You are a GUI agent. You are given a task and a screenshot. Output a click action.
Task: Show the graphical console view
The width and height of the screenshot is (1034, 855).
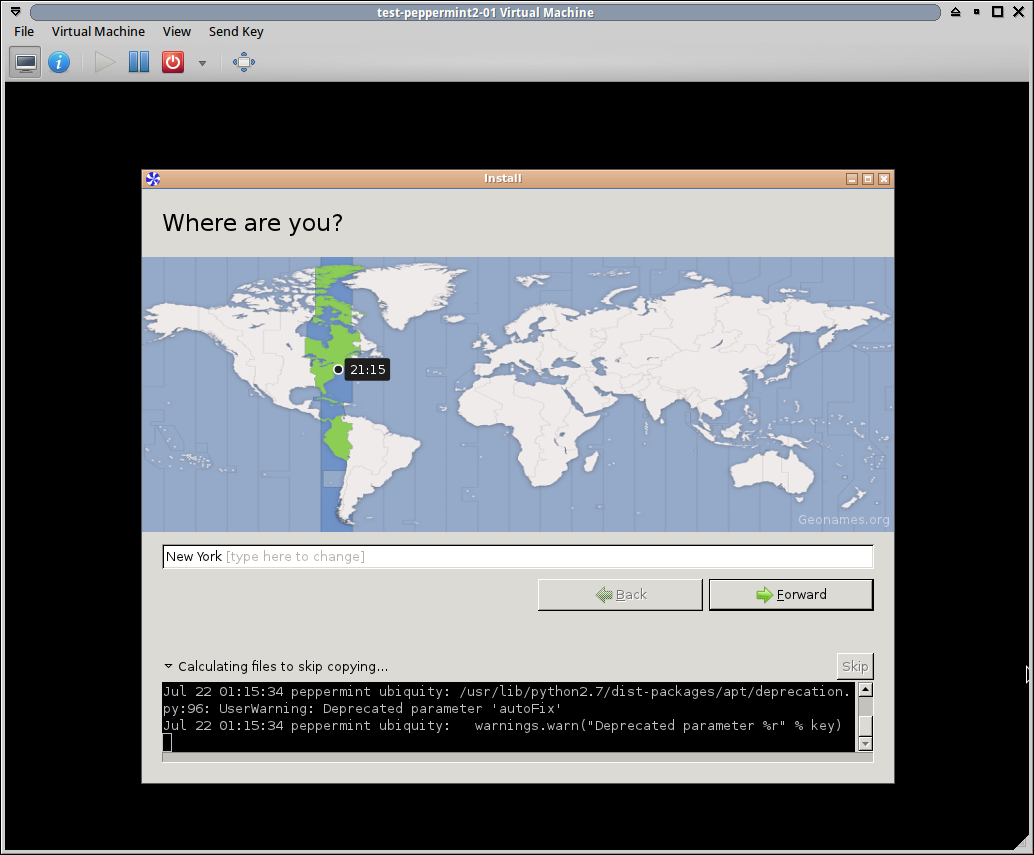click(x=26, y=63)
